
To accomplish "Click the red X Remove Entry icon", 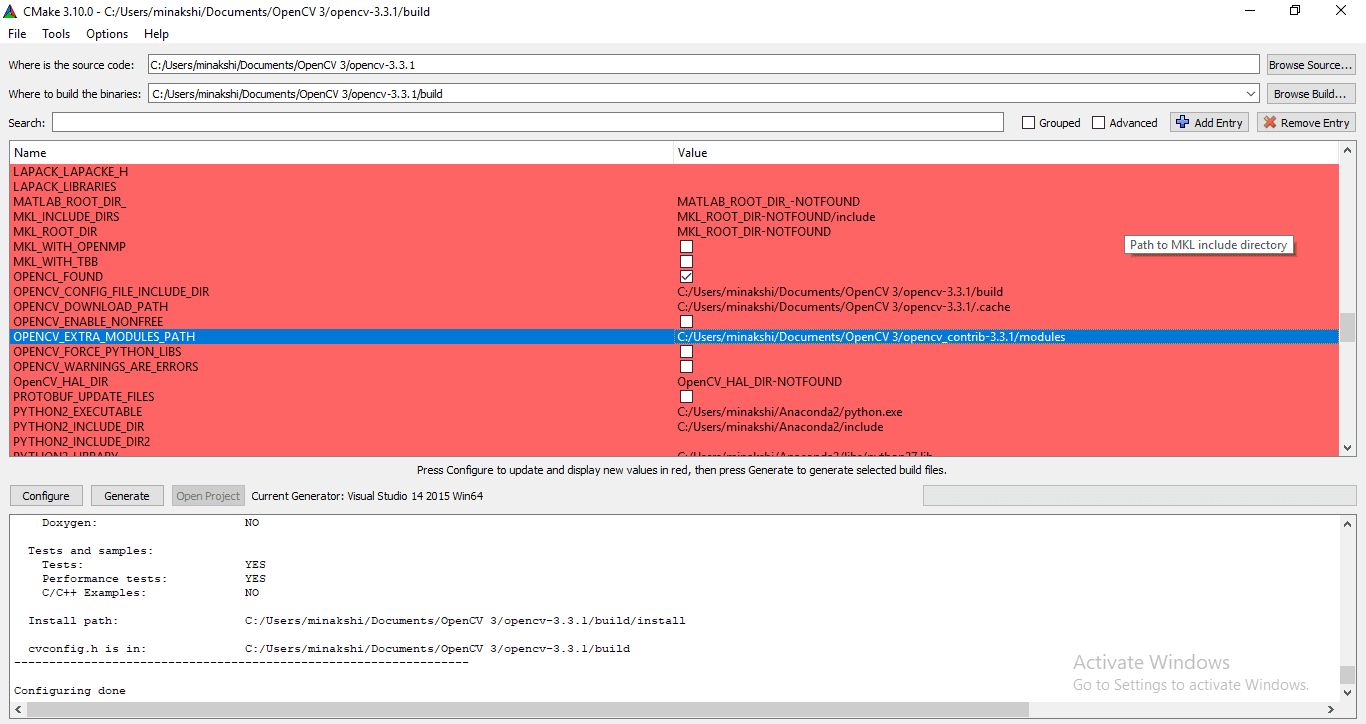I will [x=1270, y=122].
